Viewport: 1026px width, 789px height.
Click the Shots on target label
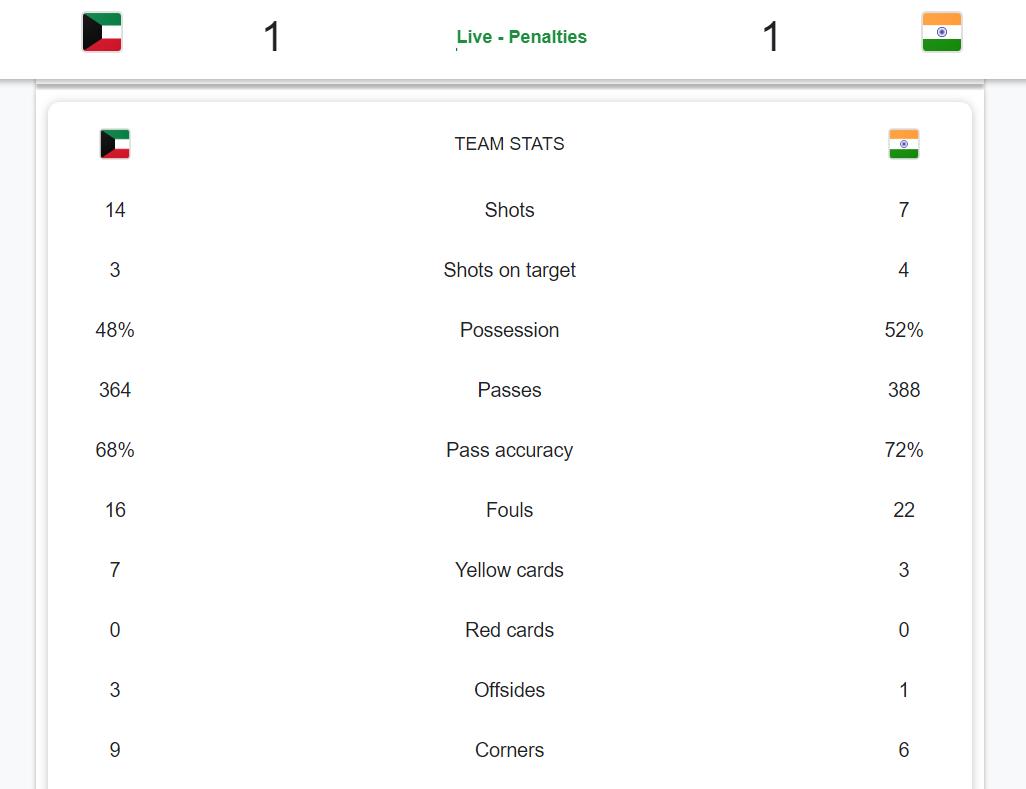[x=509, y=270]
